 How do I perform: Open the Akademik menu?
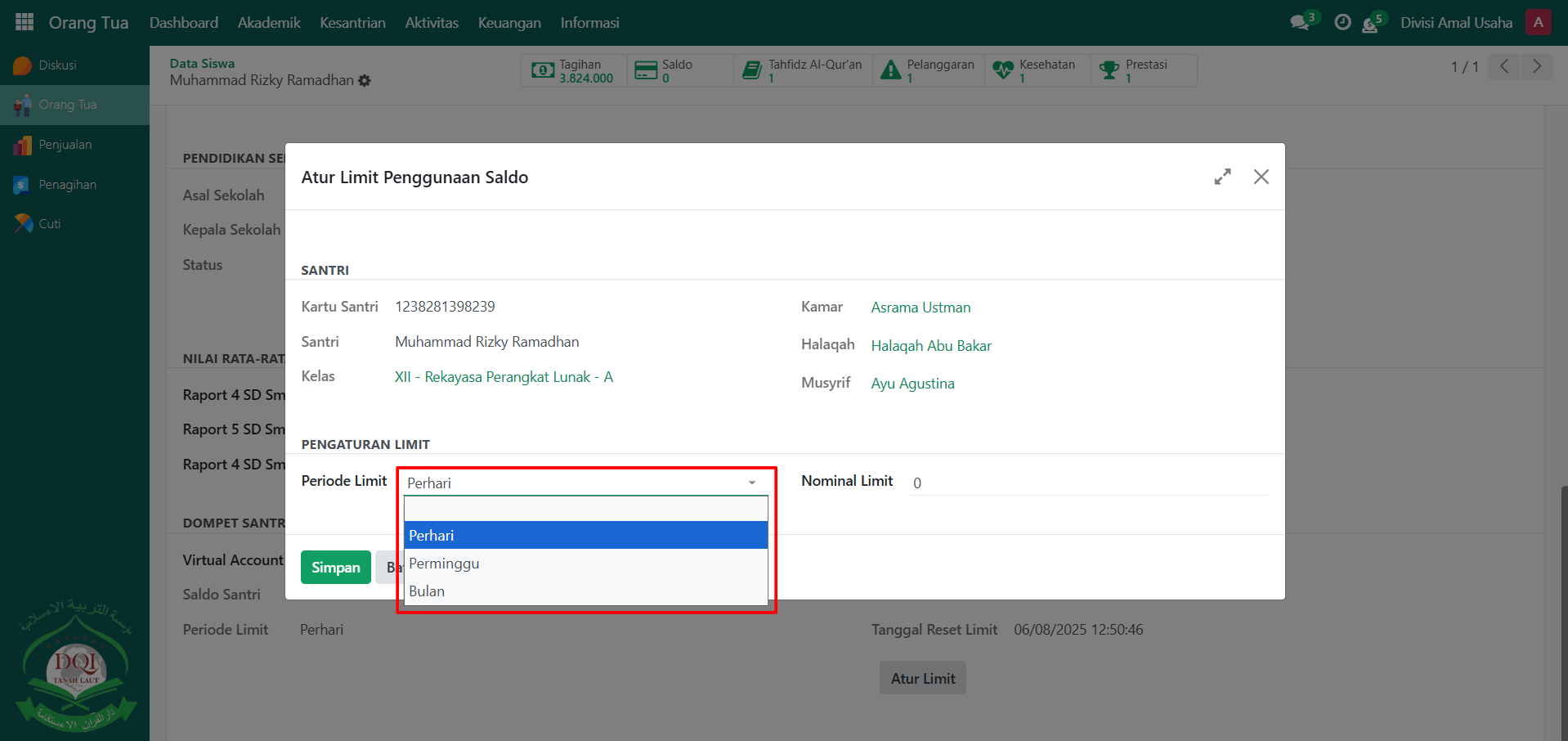(269, 23)
